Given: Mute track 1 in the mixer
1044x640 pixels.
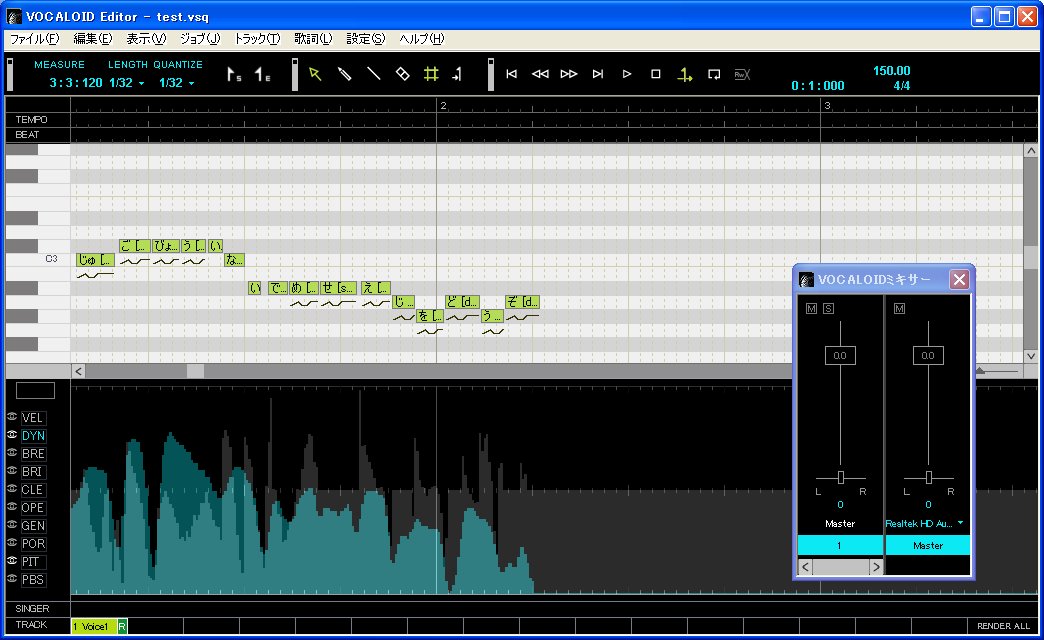Looking at the screenshot, I should 811,308.
